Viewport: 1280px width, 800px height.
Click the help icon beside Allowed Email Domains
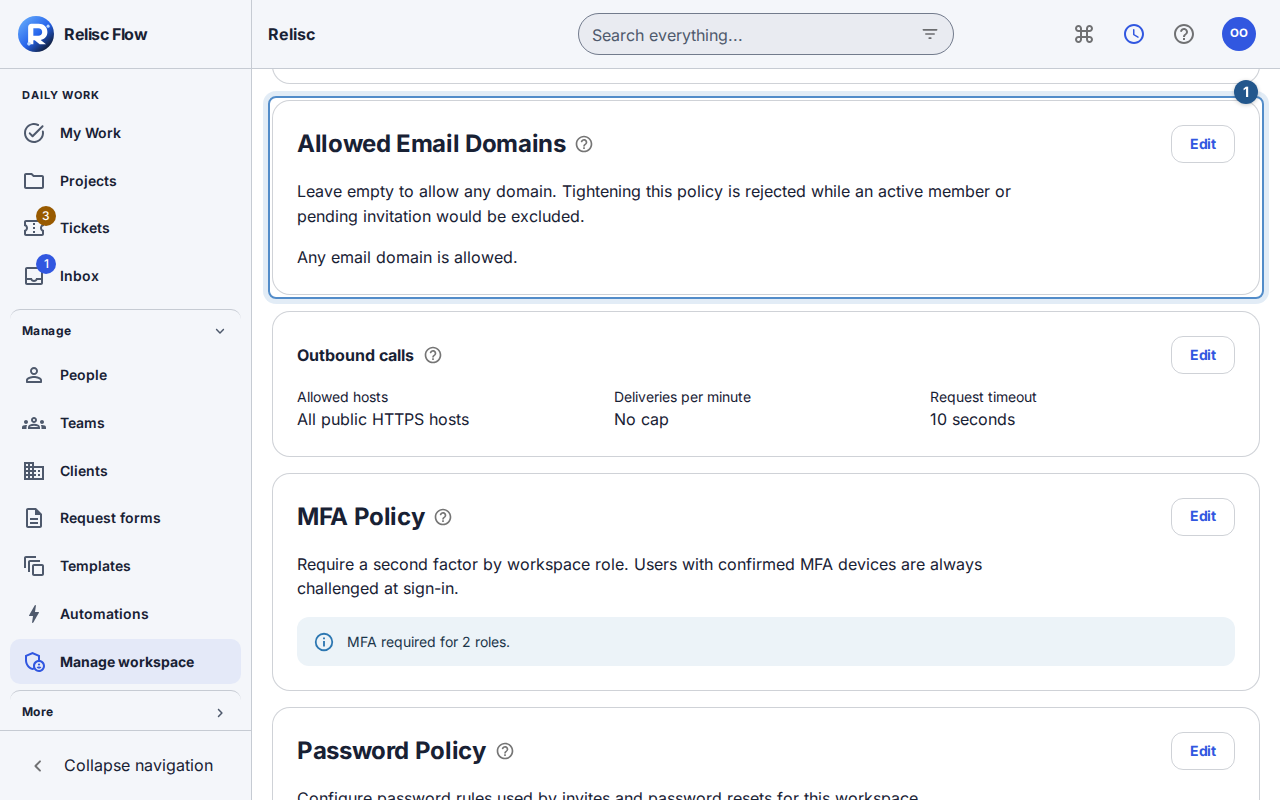pos(584,144)
